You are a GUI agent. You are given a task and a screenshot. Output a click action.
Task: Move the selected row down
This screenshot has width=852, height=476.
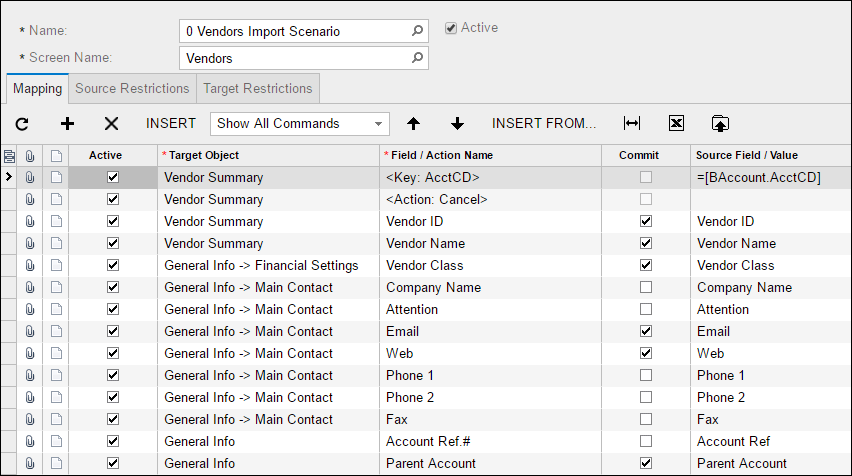[x=458, y=124]
